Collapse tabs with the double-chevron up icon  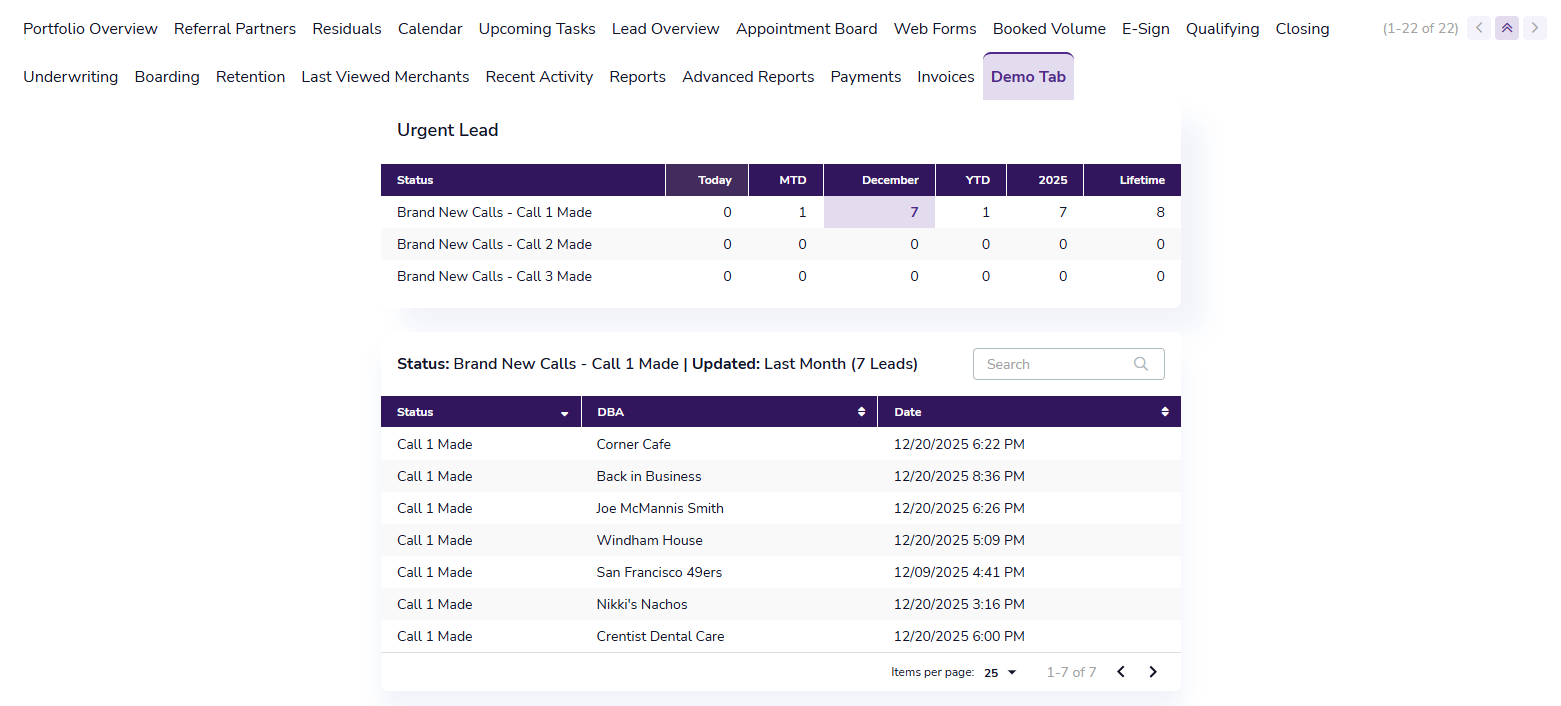point(1507,29)
